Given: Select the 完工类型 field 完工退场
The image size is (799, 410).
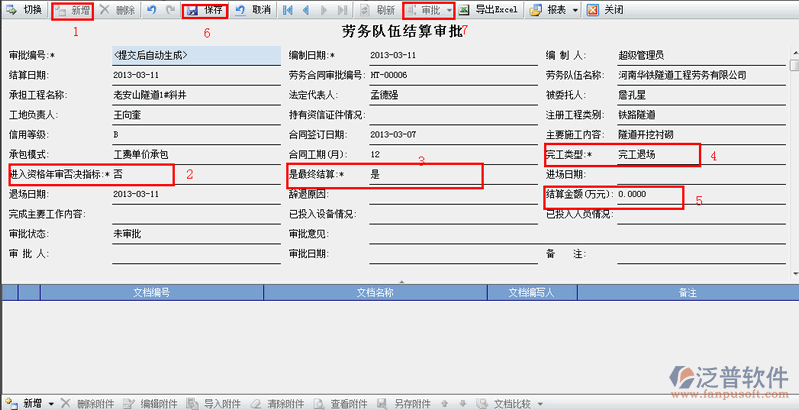Looking at the screenshot, I should [x=702, y=155].
